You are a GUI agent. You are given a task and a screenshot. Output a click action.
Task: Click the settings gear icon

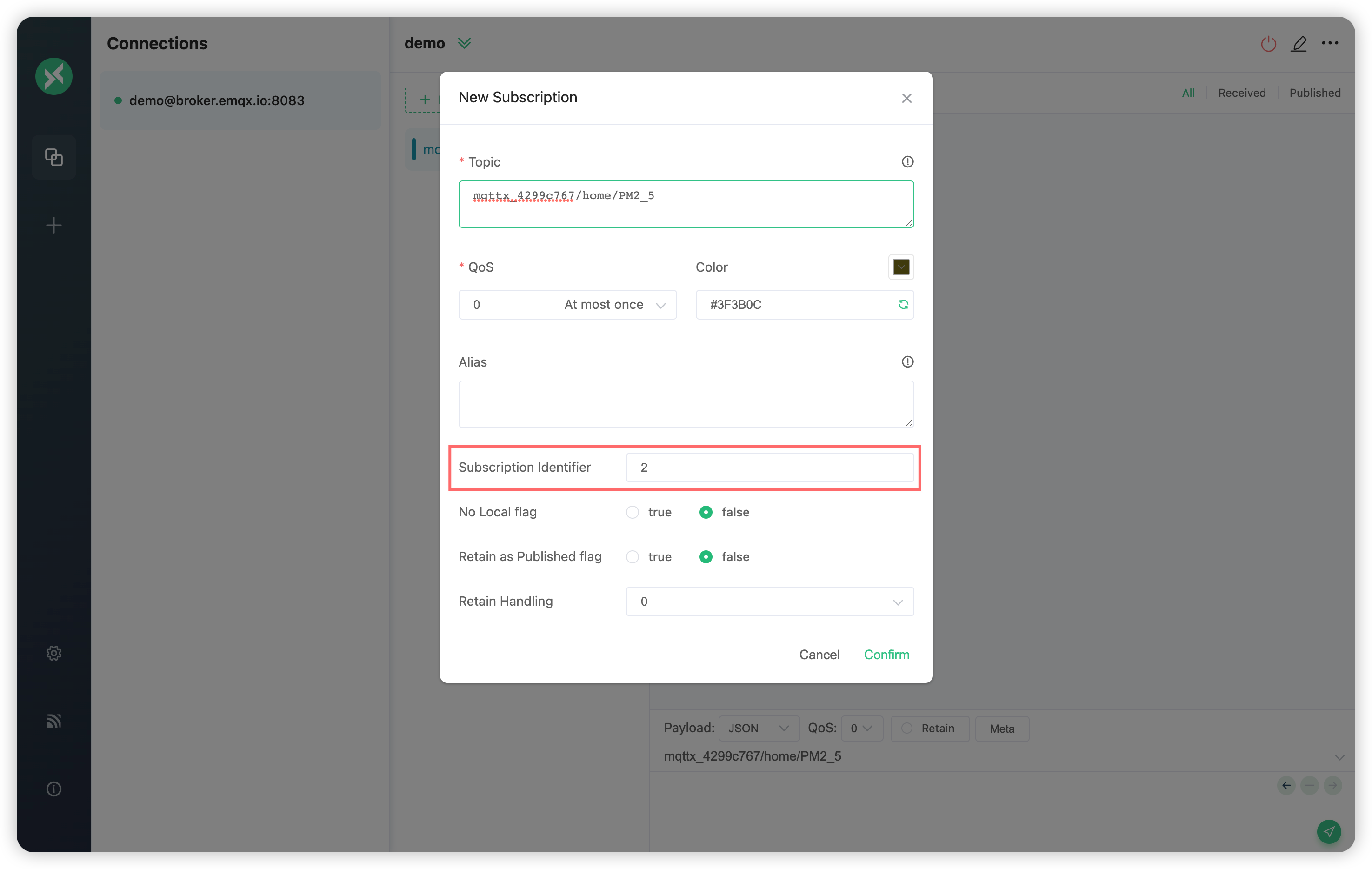coord(54,653)
